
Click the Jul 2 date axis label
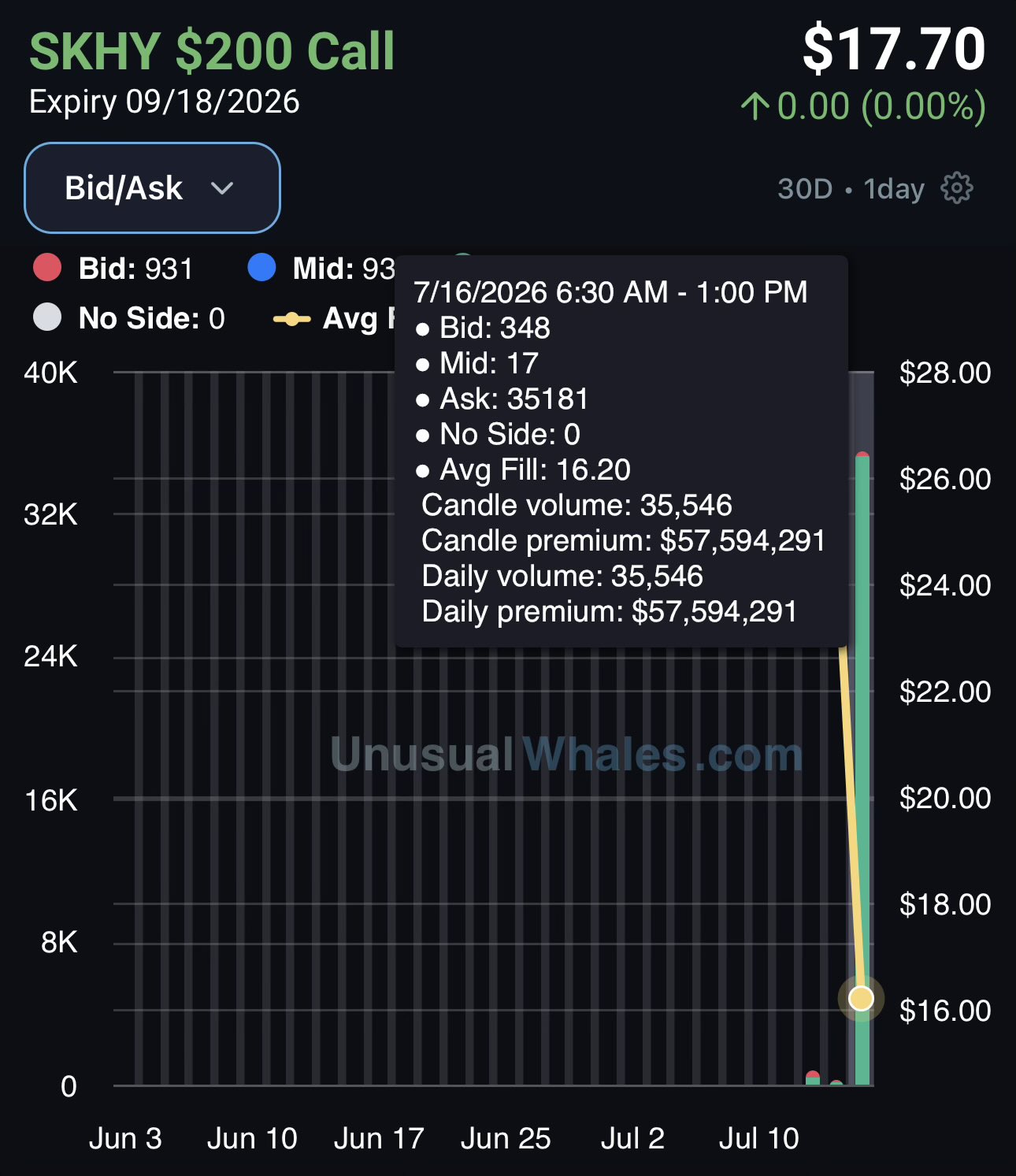pos(632,1138)
